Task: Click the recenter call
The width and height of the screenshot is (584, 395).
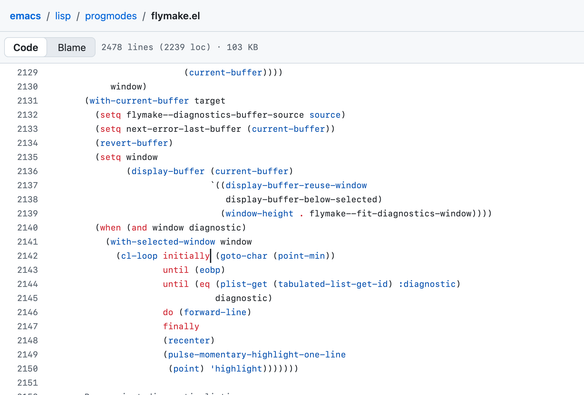Action: (x=189, y=341)
